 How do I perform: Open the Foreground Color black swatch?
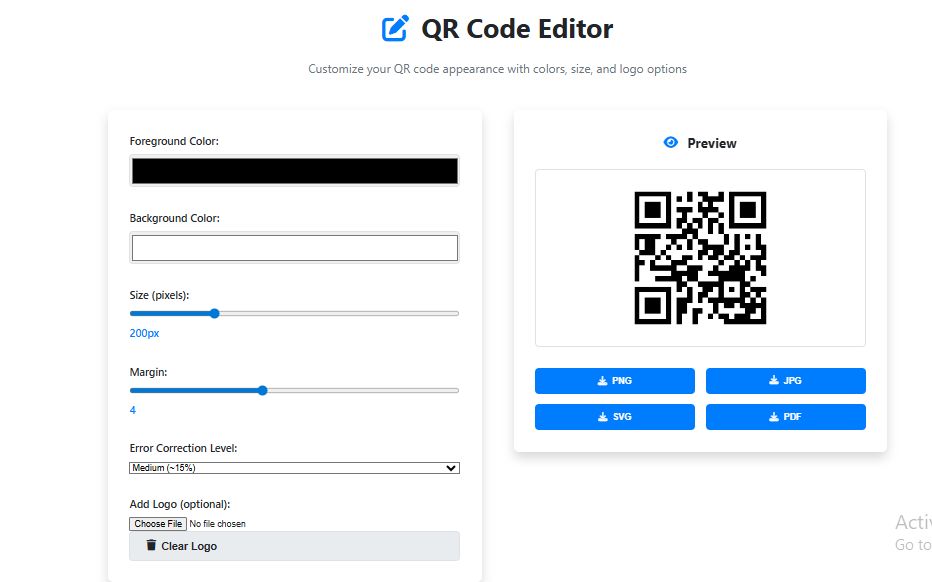click(x=294, y=171)
